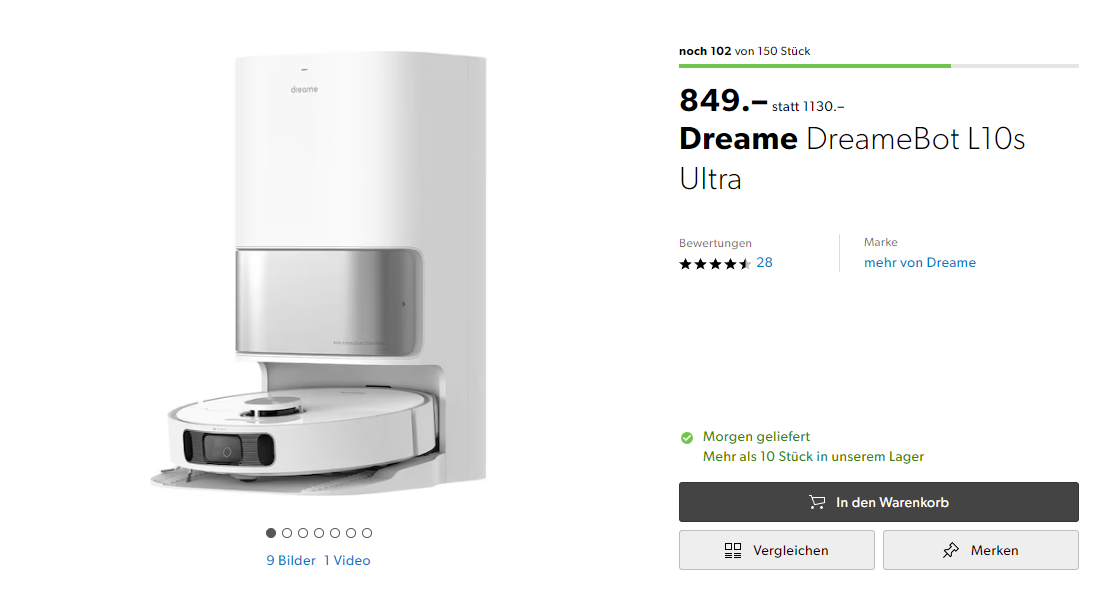Image resolution: width=1103 pixels, height=601 pixels.
Task: Open the 1 Video link
Action: (x=348, y=560)
